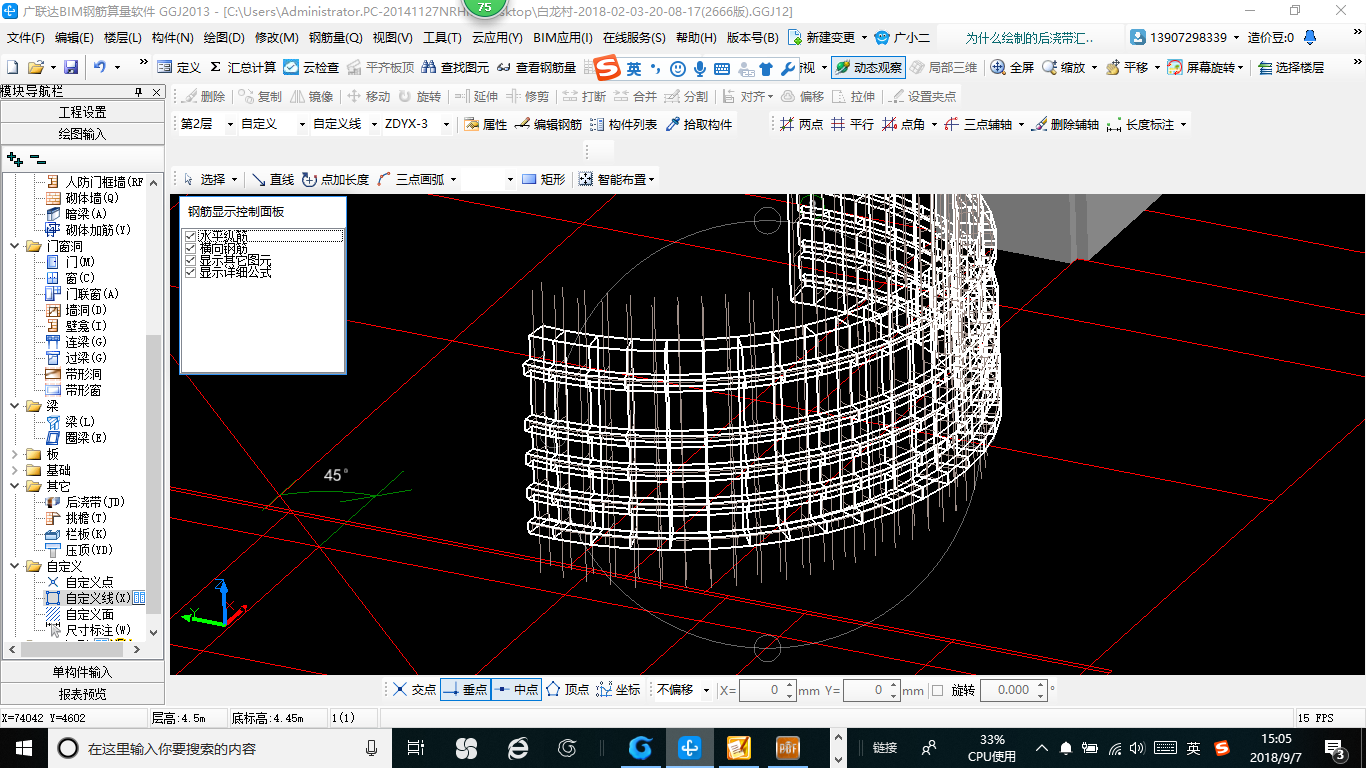
Task: Select 后浇带(JD) in the tree
Action: (95, 502)
